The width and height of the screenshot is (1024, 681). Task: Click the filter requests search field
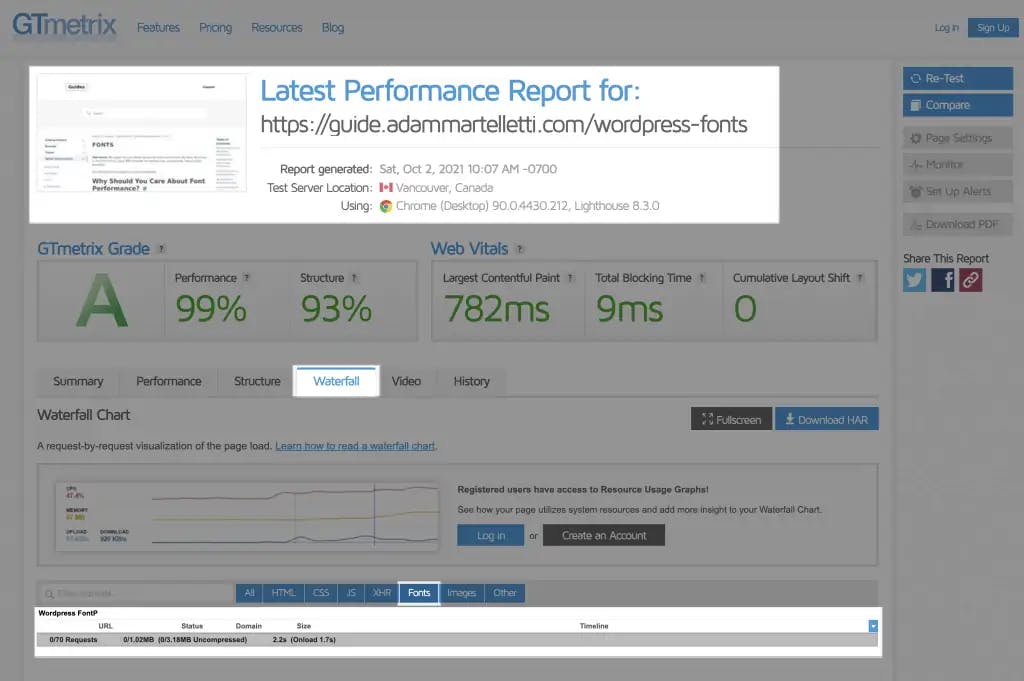point(136,594)
